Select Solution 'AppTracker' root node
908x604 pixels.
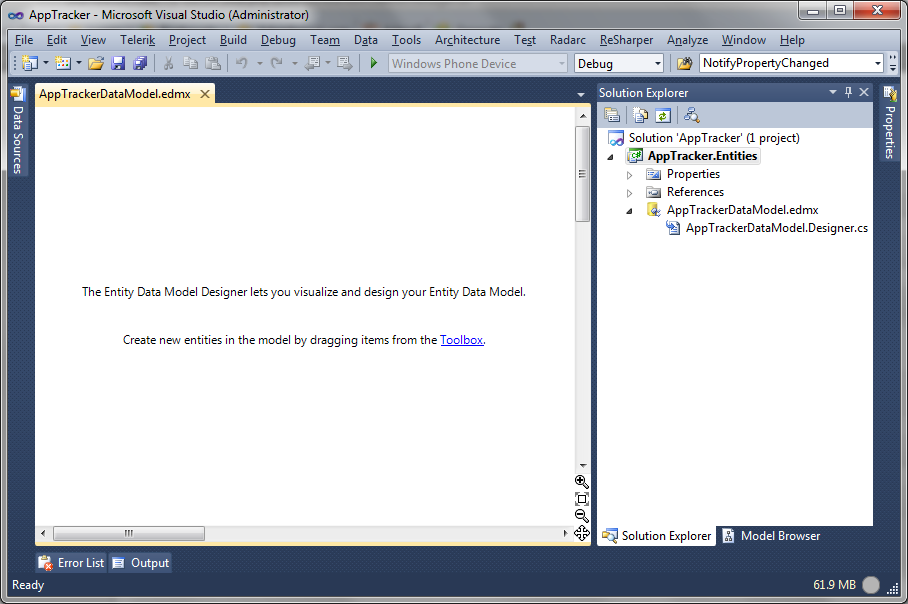(714, 138)
